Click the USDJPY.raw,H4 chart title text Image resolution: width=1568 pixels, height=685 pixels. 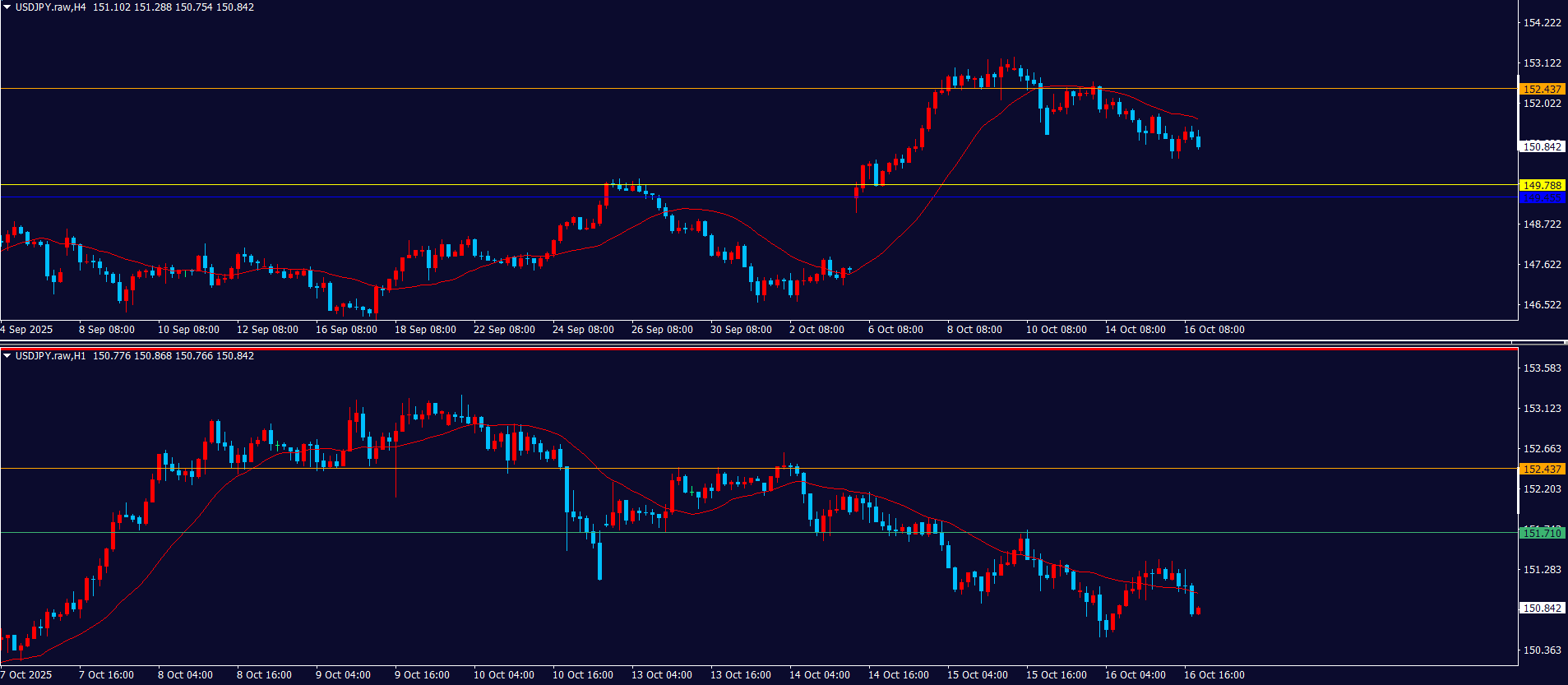(50, 7)
